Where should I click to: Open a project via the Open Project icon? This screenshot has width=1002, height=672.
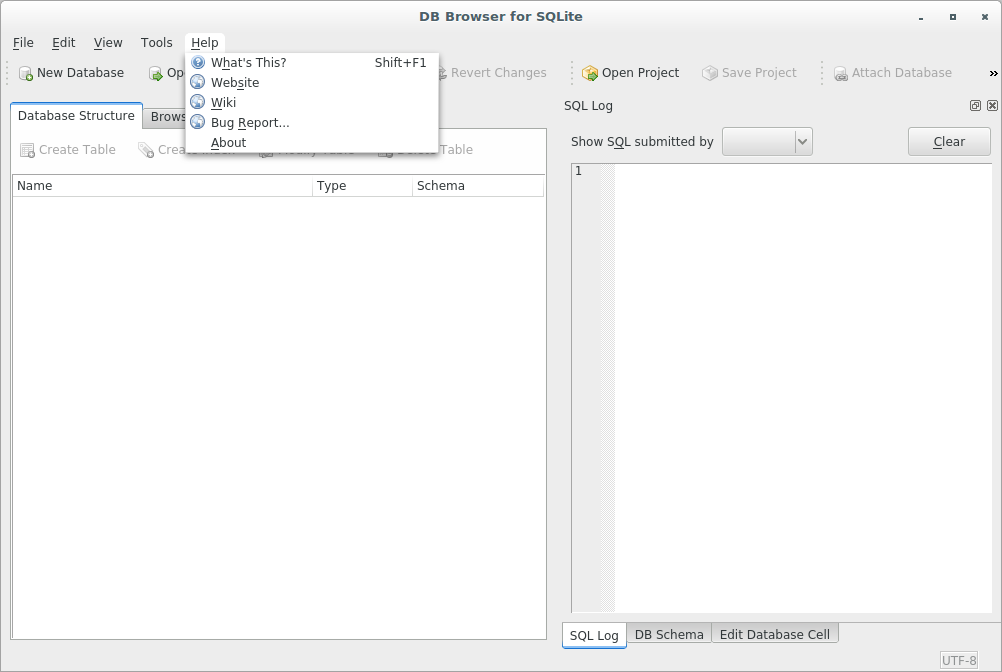pyautogui.click(x=590, y=72)
